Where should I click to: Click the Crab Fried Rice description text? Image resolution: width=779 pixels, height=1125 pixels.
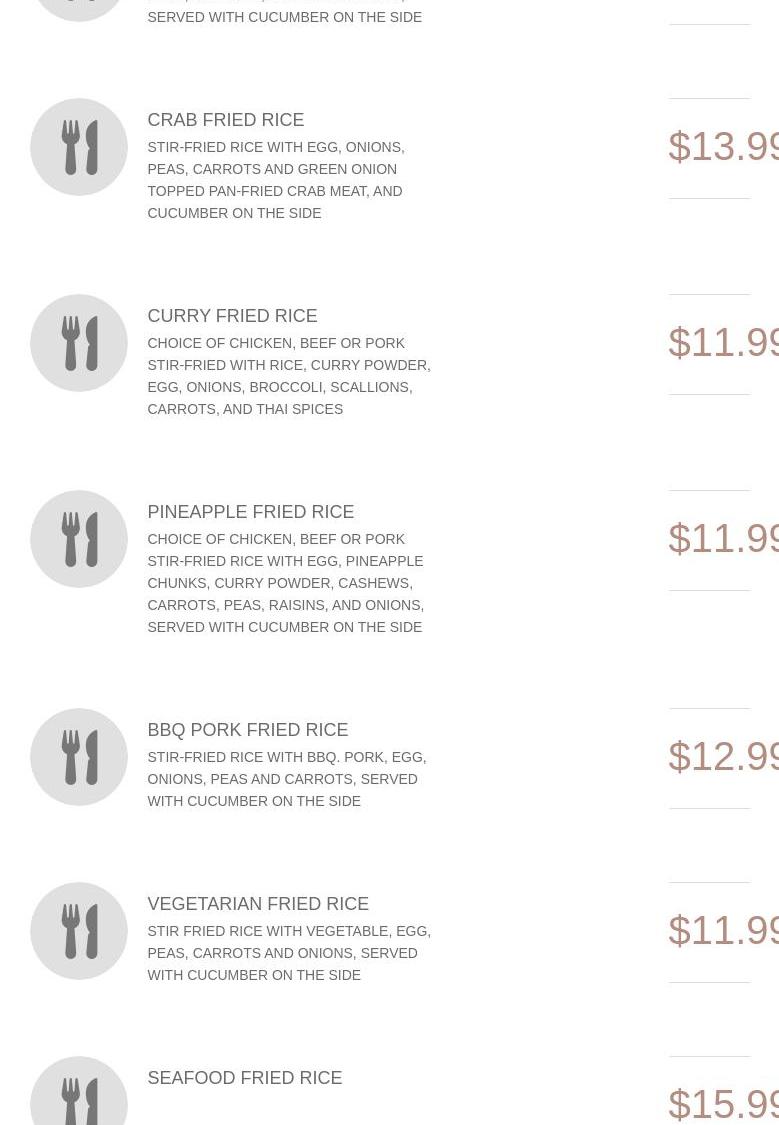(x=275, y=180)
